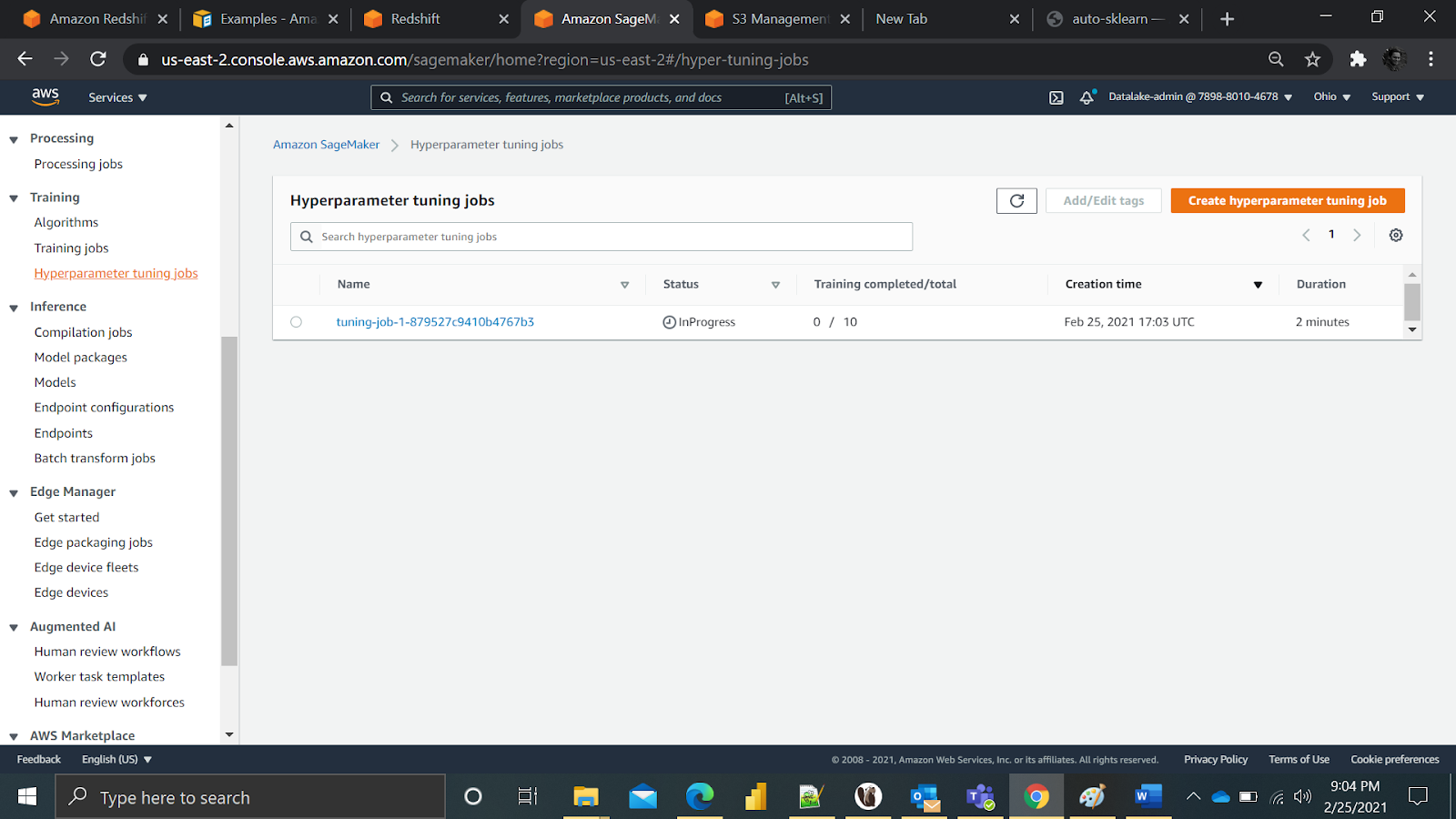Switch to the auto-sklearn tab

tap(1117, 19)
